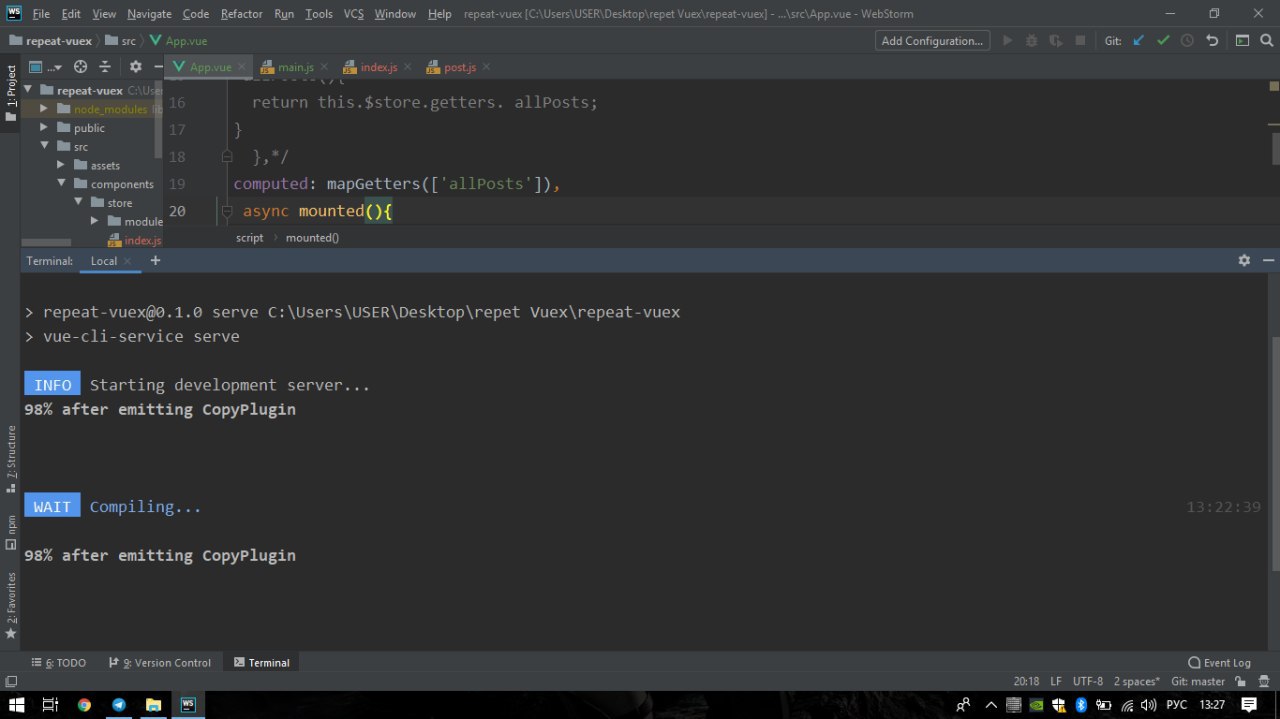Close the Local terminal tab
Image resolution: width=1280 pixels, height=719 pixels.
(128, 261)
